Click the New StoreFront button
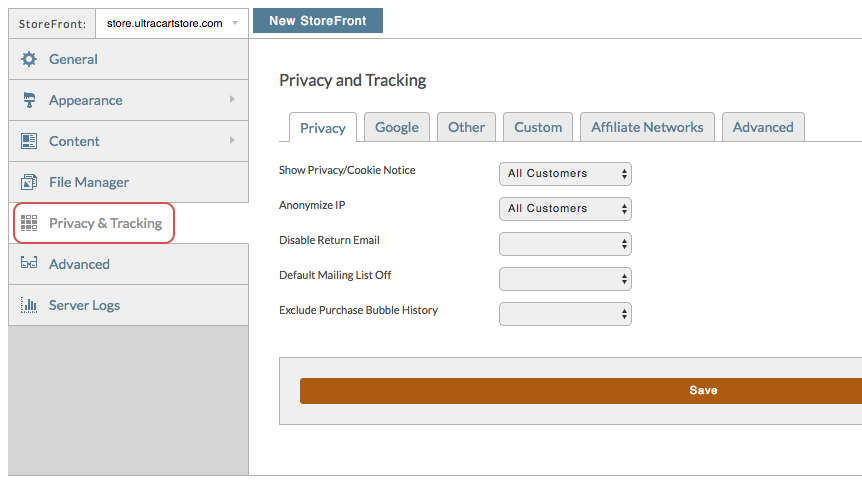The width and height of the screenshot is (862, 486). point(318,21)
